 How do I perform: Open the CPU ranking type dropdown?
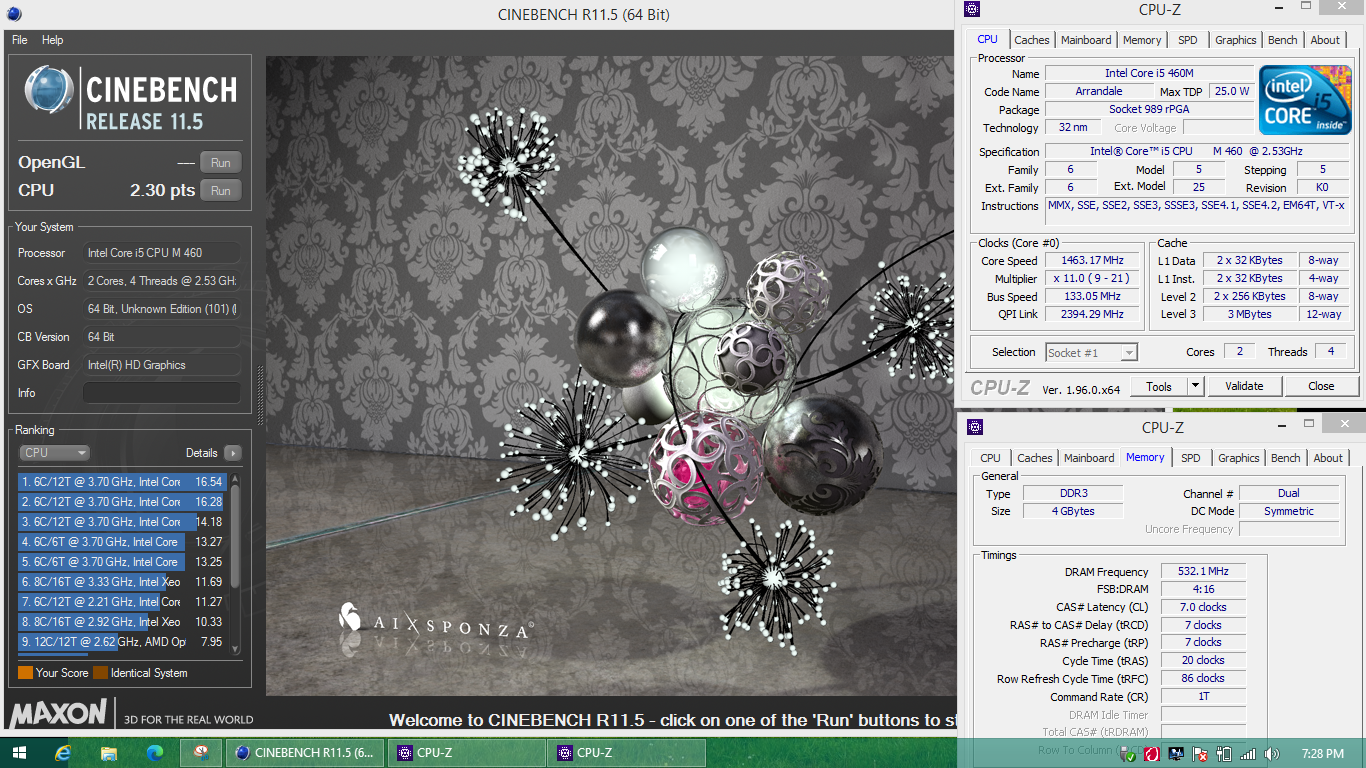coord(54,453)
